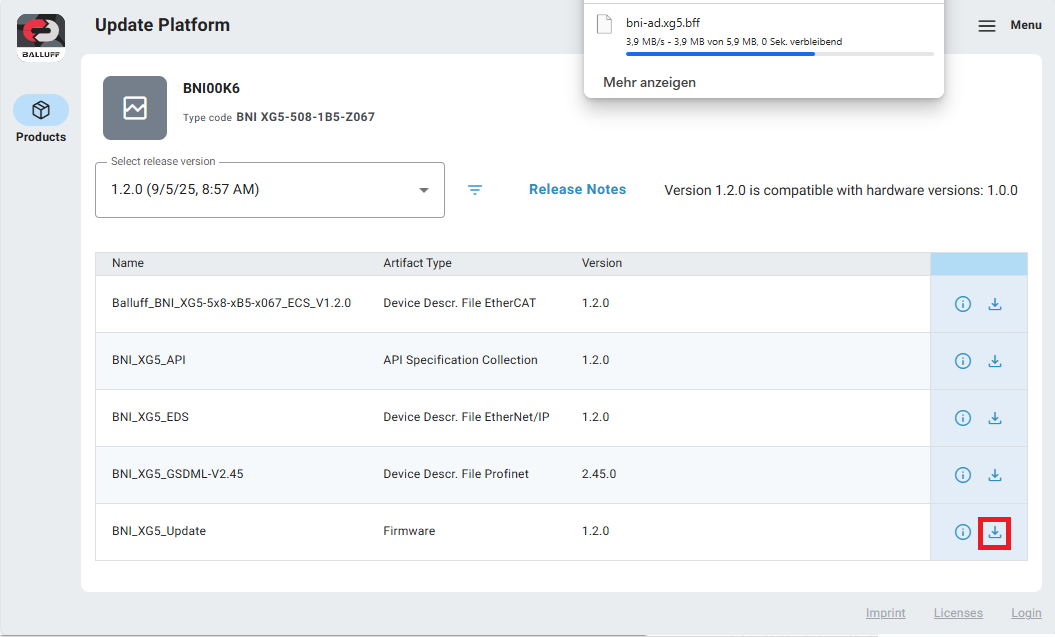
Task: Open the Products section in sidebar
Action: pos(41,119)
